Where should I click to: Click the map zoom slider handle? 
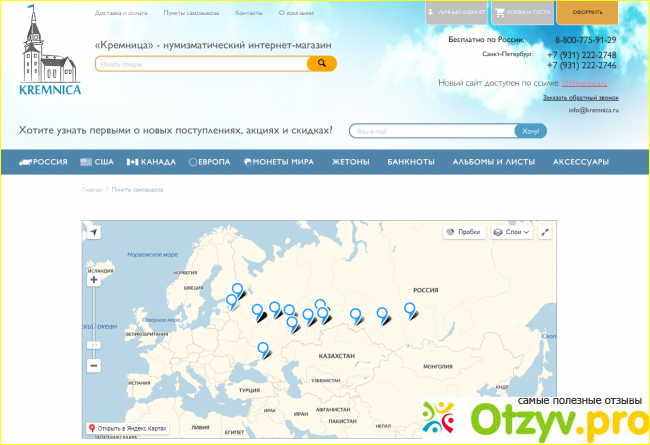click(94, 344)
